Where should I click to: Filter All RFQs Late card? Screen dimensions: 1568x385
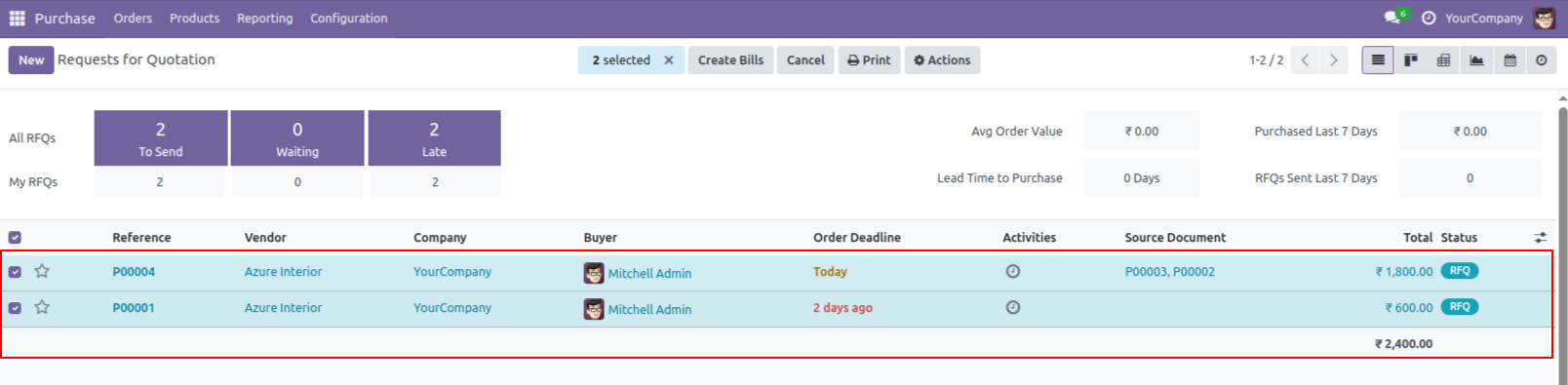pos(434,137)
